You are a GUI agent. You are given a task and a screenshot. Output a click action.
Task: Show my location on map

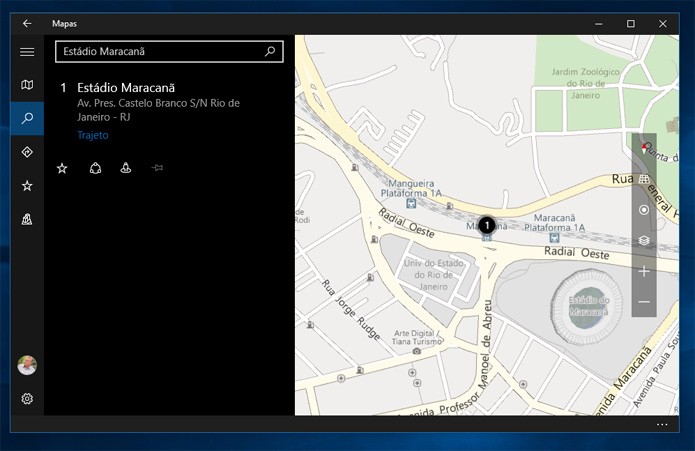644,210
